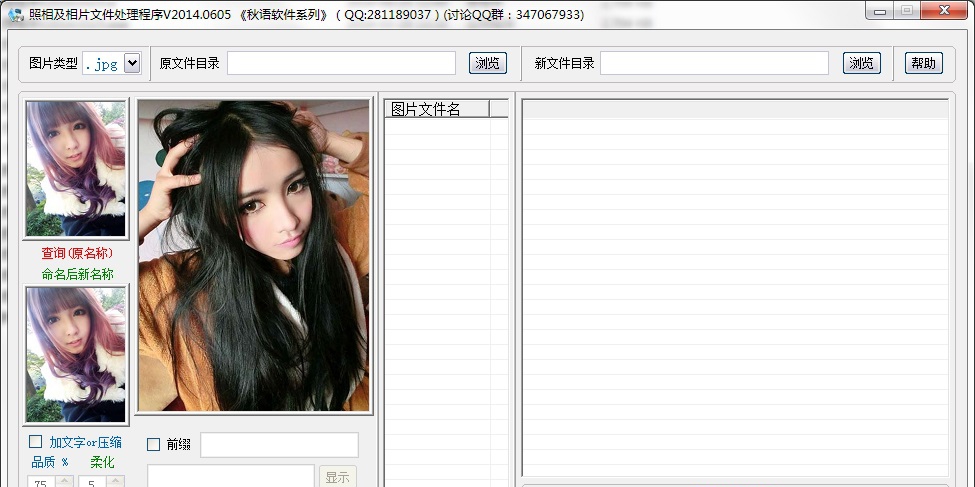Click the 原文件目录 path input field
This screenshot has height=487, width=975.
(341, 63)
